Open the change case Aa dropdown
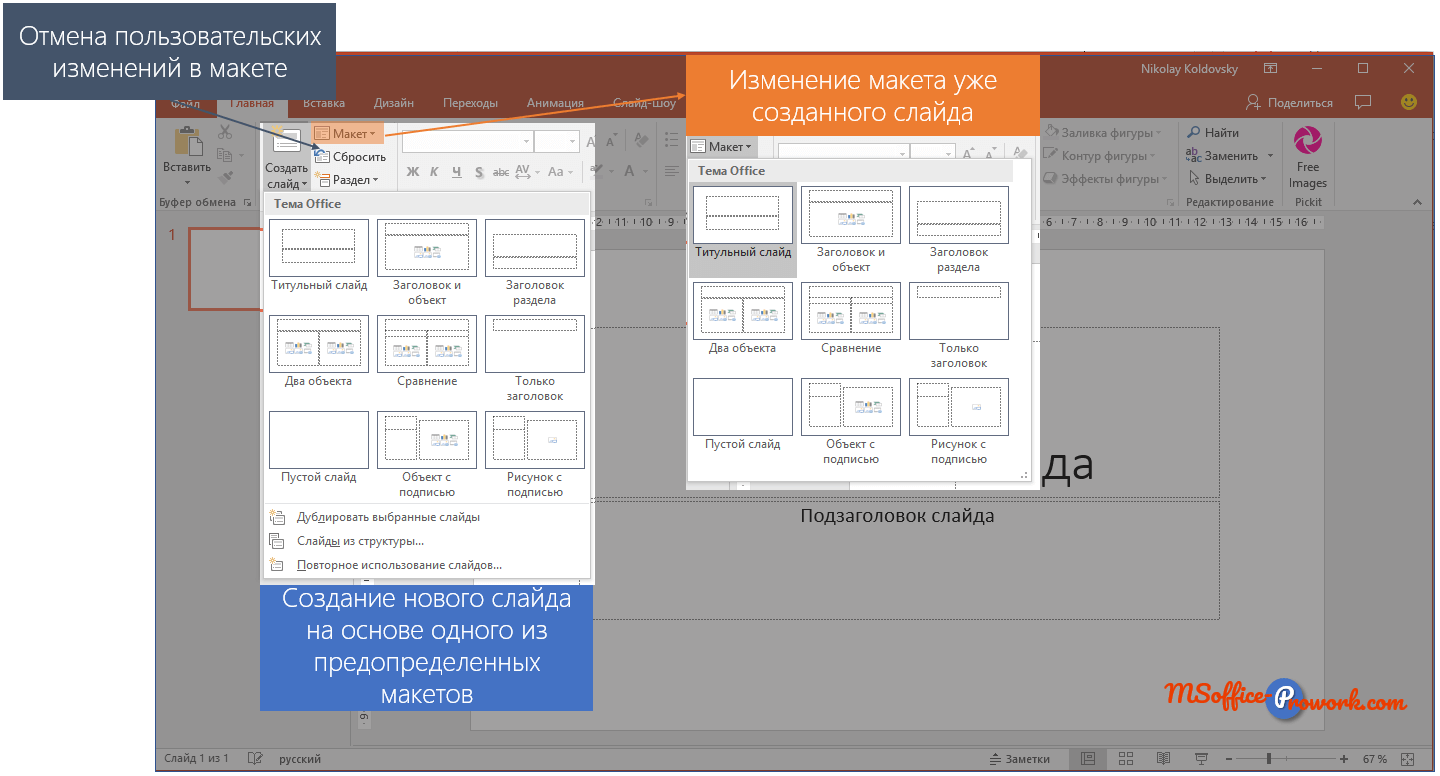1440x776 pixels. click(x=559, y=172)
